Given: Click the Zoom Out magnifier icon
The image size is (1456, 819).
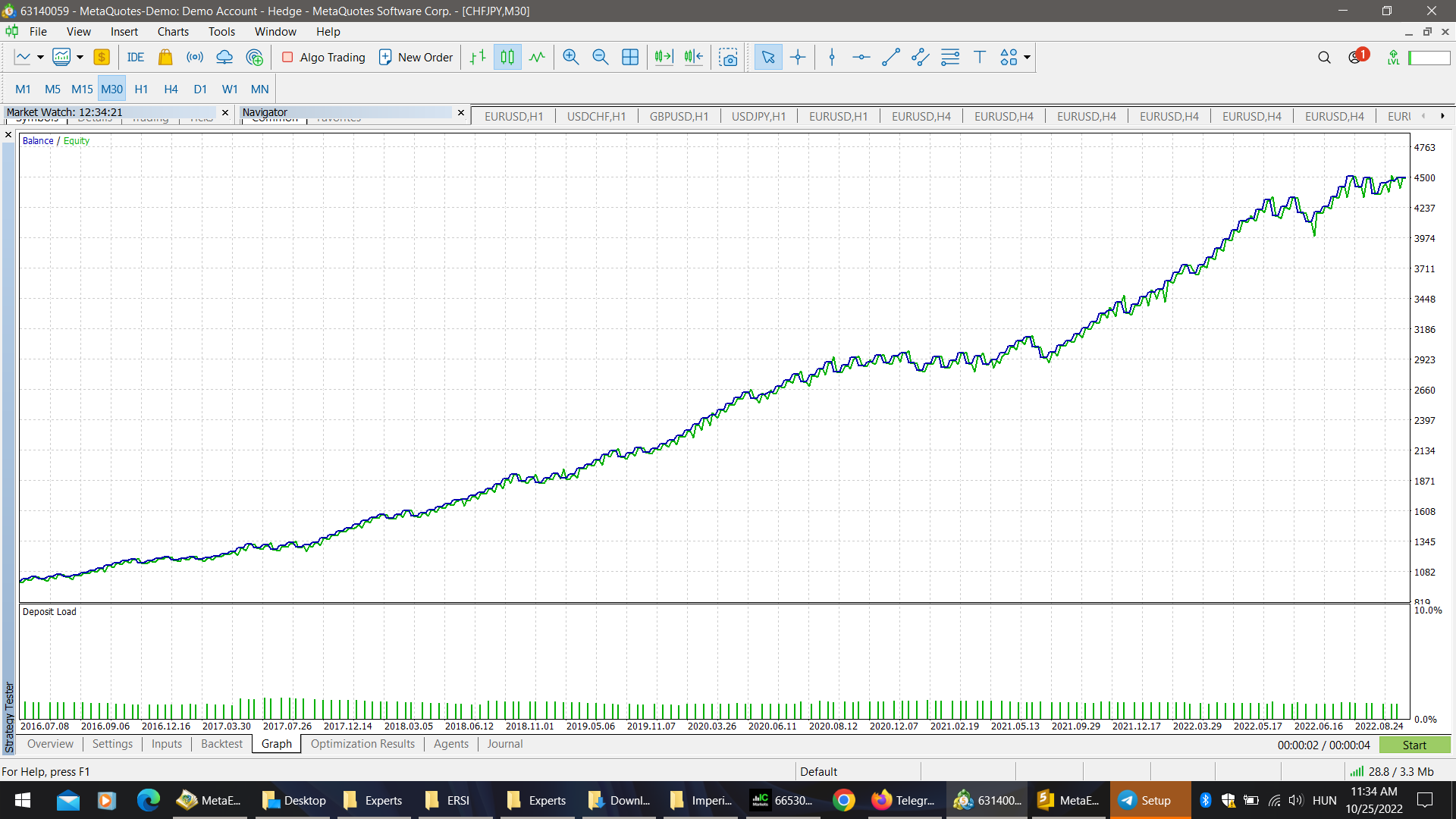Looking at the screenshot, I should click(600, 57).
